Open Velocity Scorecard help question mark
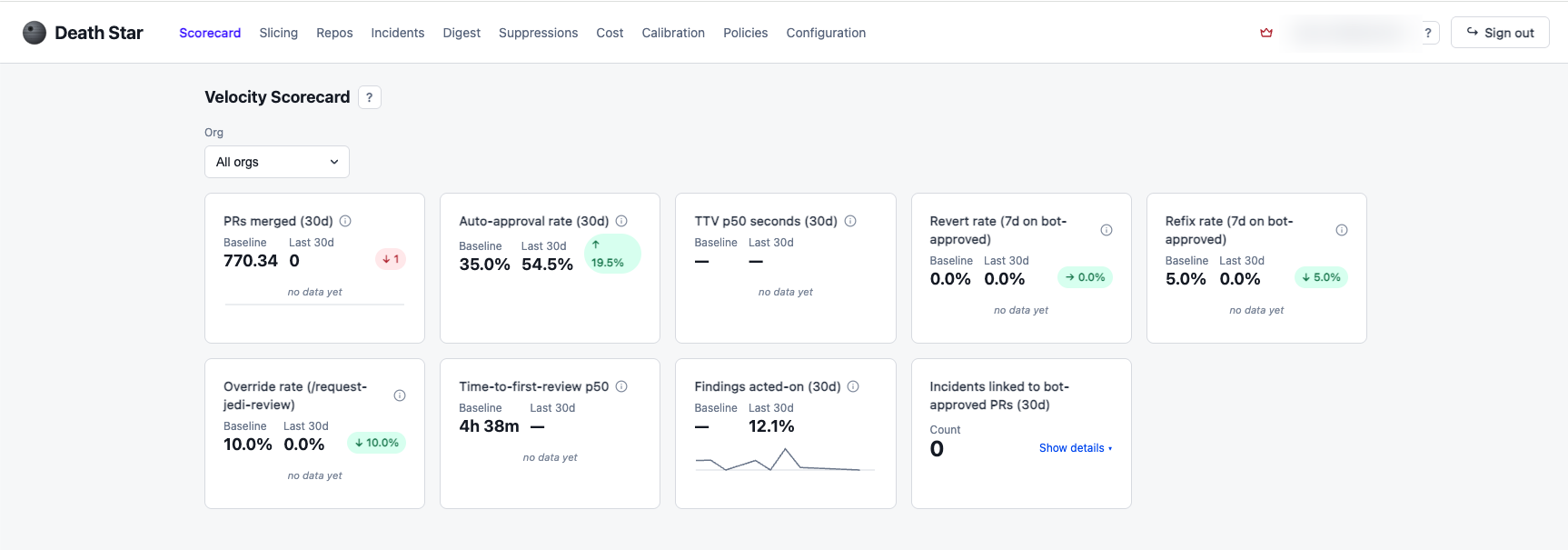Viewport: 1568px width, 550px height. pyautogui.click(x=369, y=97)
